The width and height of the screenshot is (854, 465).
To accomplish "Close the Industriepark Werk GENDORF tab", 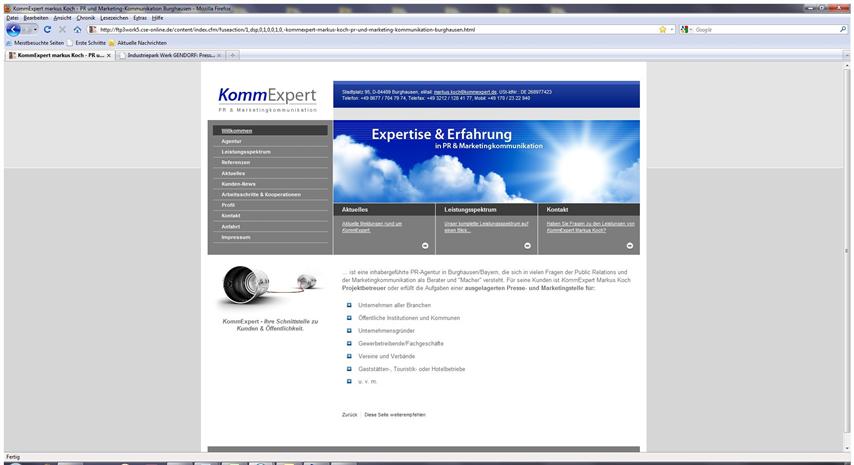I will (219, 56).
